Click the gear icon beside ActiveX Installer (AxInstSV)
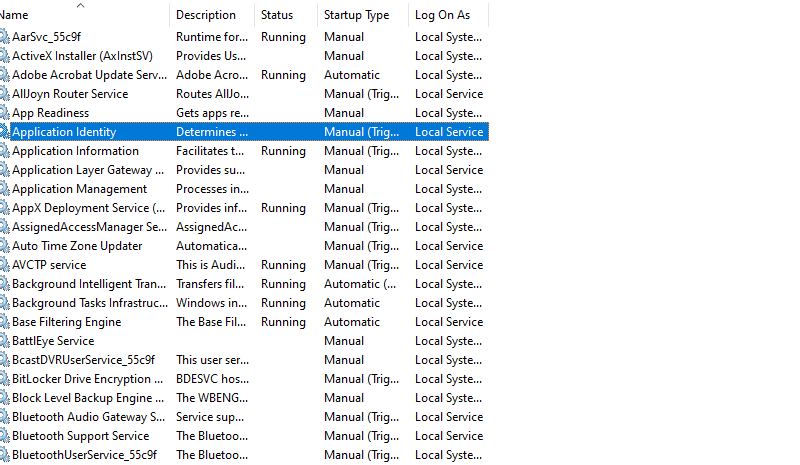Image resolution: width=800 pixels, height=465 pixels. pos(4,56)
